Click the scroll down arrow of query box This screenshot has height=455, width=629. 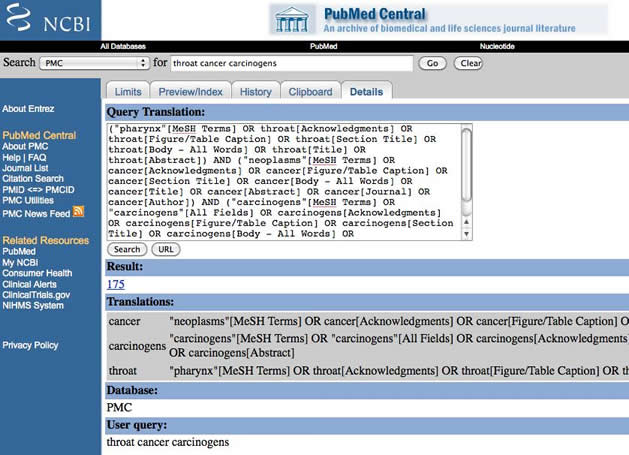pos(466,234)
